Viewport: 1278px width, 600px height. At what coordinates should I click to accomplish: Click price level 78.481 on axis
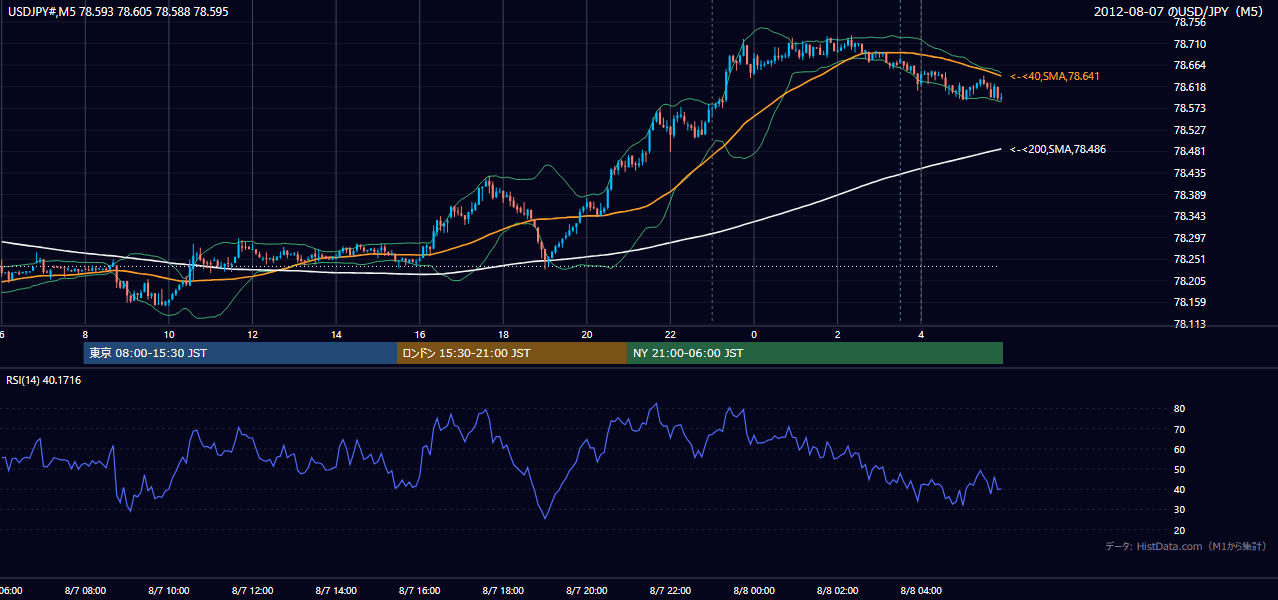tap(1189, 151)
